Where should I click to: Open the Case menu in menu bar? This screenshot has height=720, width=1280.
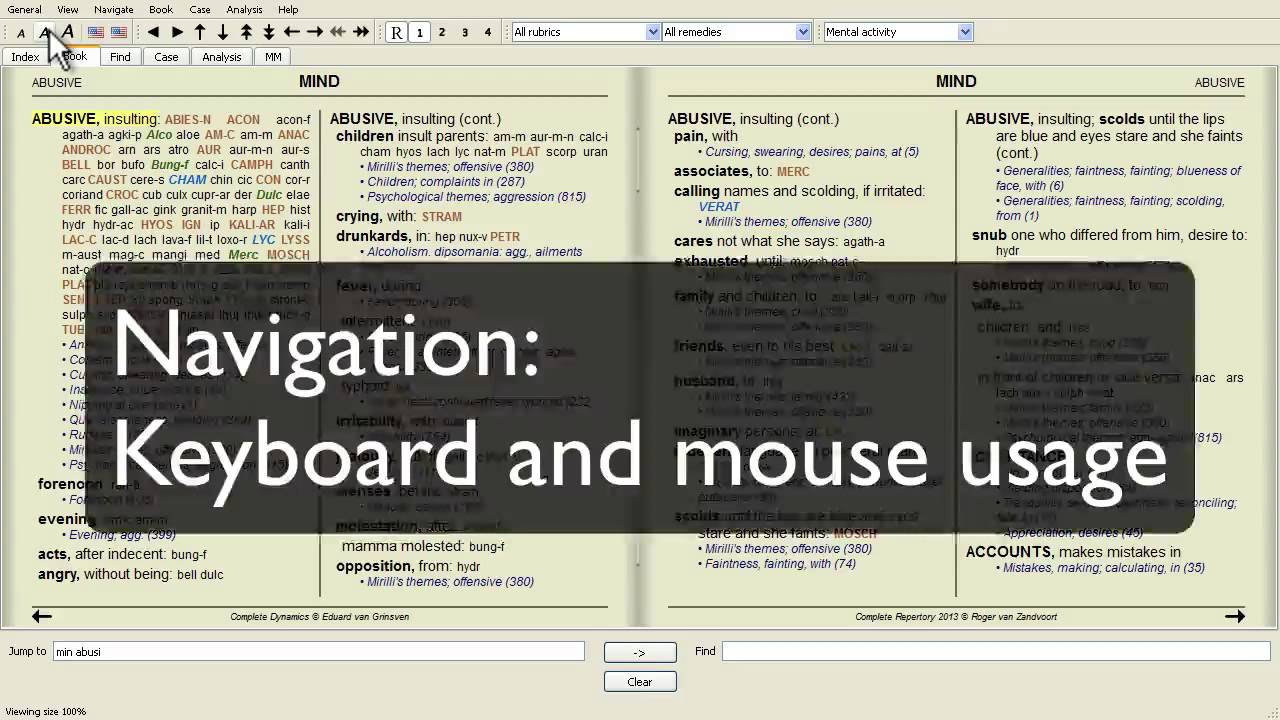200,9
